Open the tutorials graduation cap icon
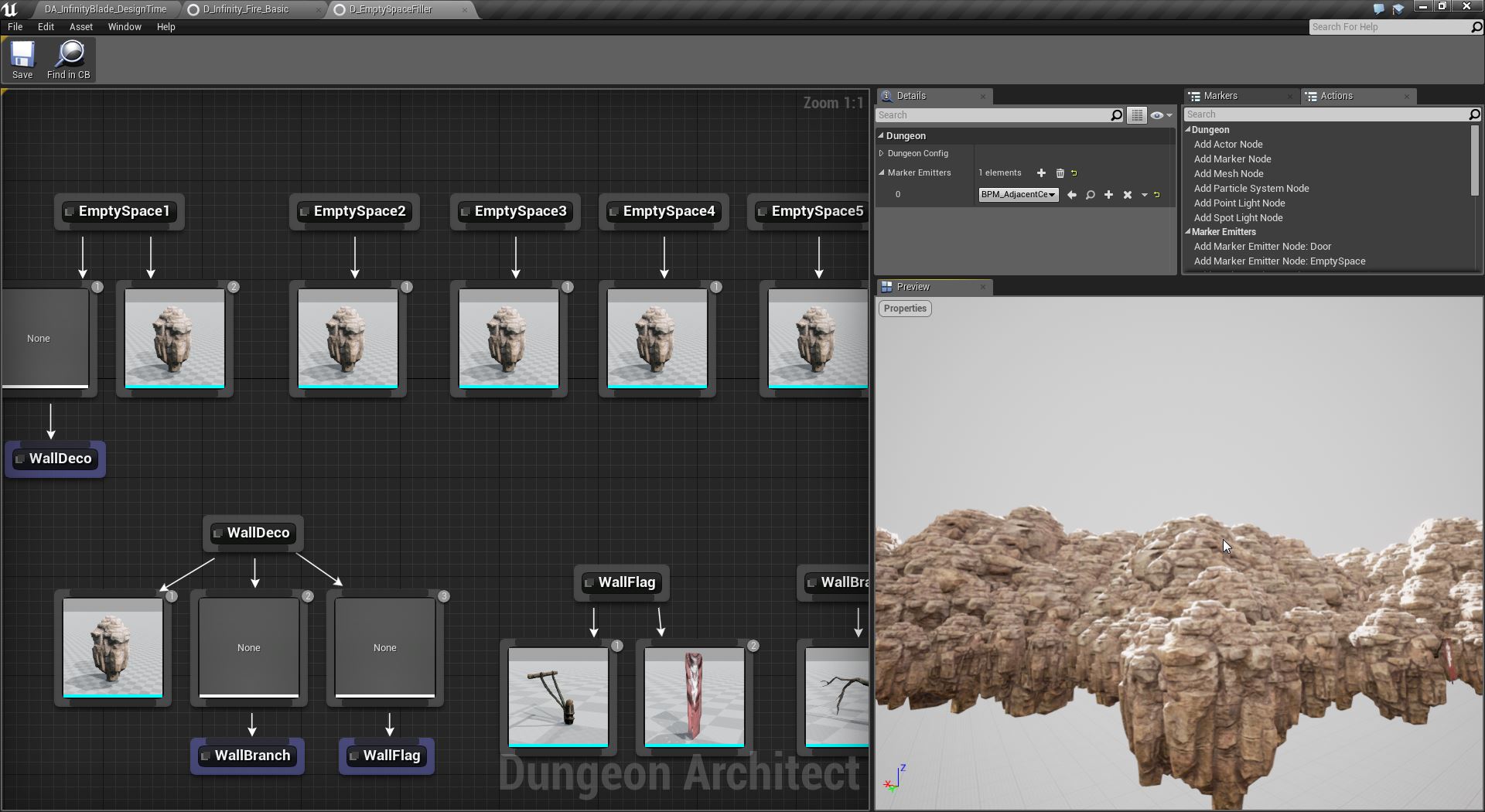Screen dimensions: 1485x812 pos(1398,9)
